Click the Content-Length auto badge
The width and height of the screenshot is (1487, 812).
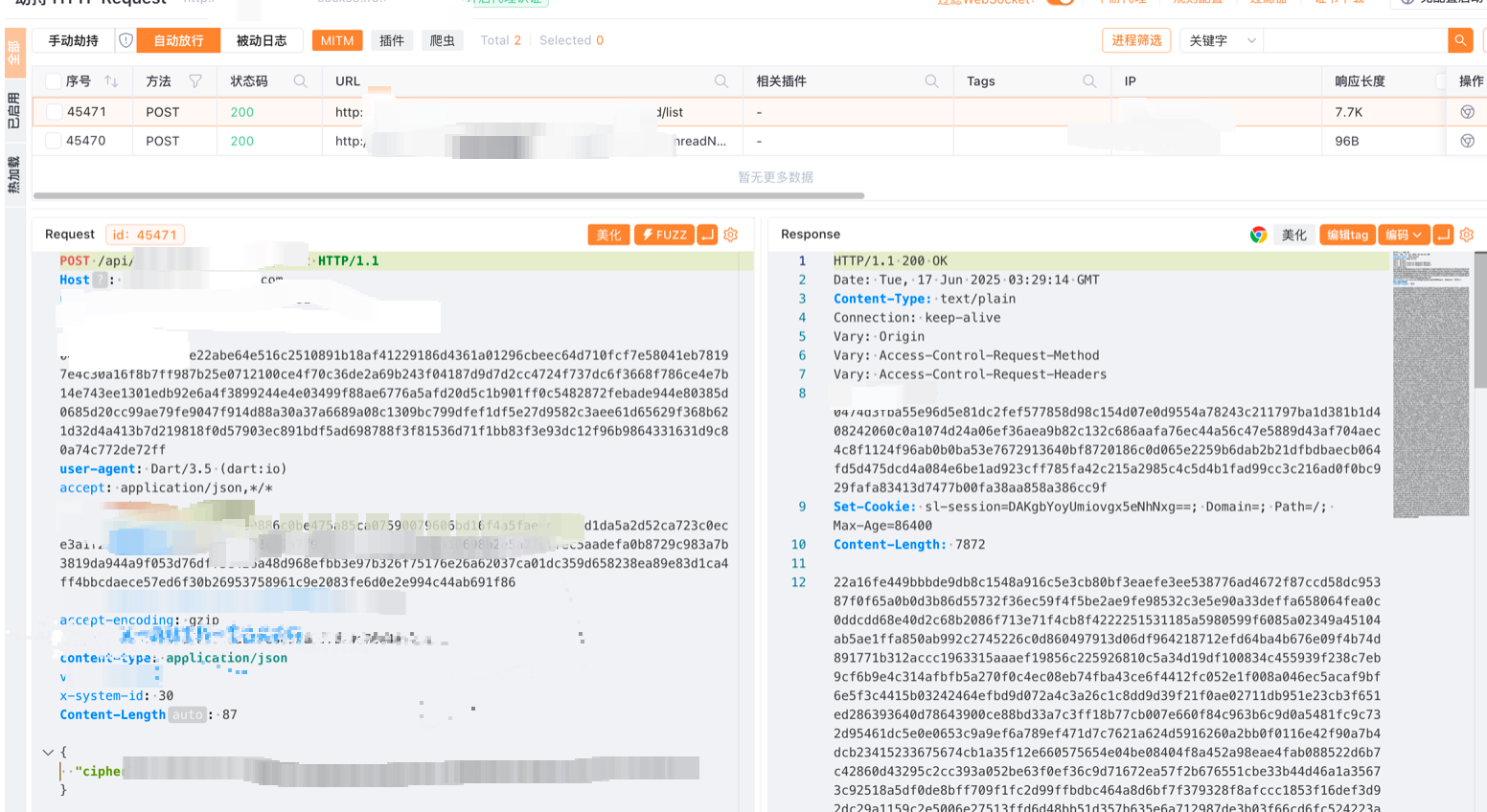click(x=187, y=714)
